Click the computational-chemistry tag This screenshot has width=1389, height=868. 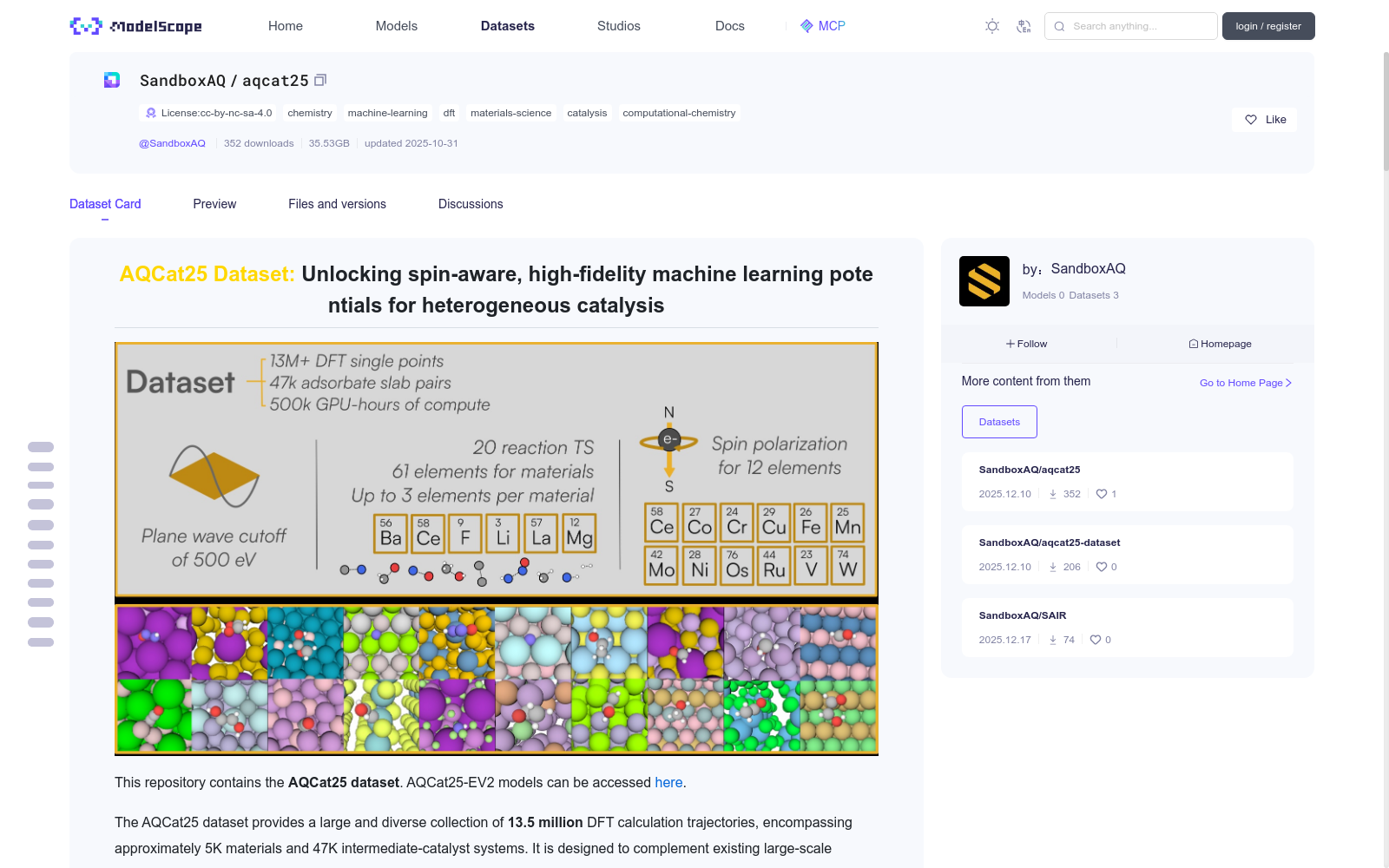[x=679, y=113]
